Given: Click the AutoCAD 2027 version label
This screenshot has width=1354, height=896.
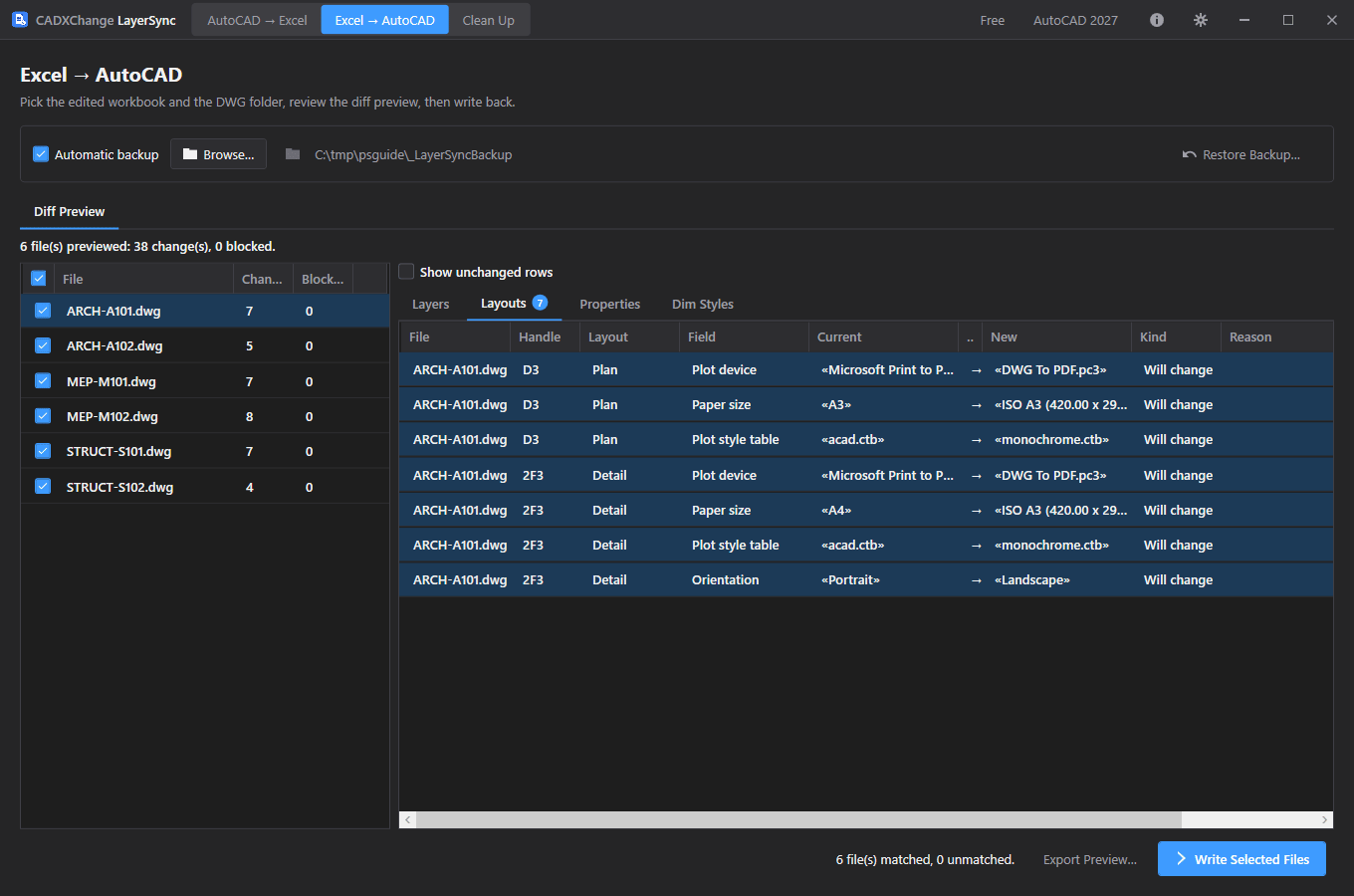Looking at the screenshot, I should (1075, 20).
